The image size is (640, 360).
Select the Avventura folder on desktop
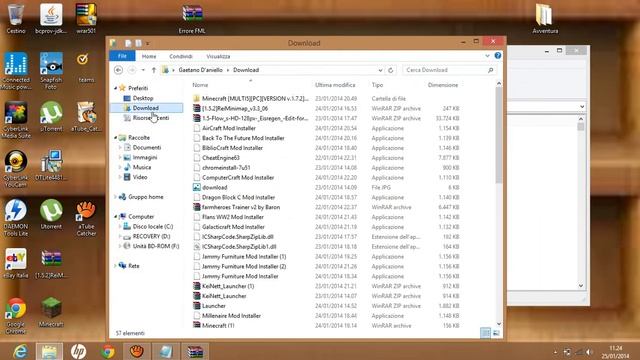(544, 18)
